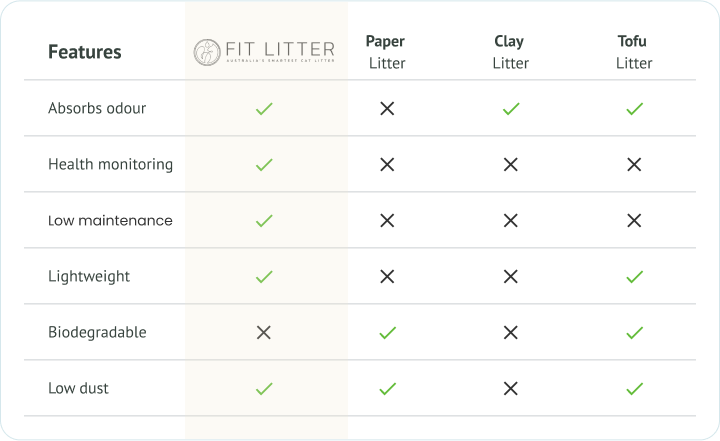The image size is (720, 441).
Task: Click Clay Litter's Low dust cross
Action: [510, 388]
